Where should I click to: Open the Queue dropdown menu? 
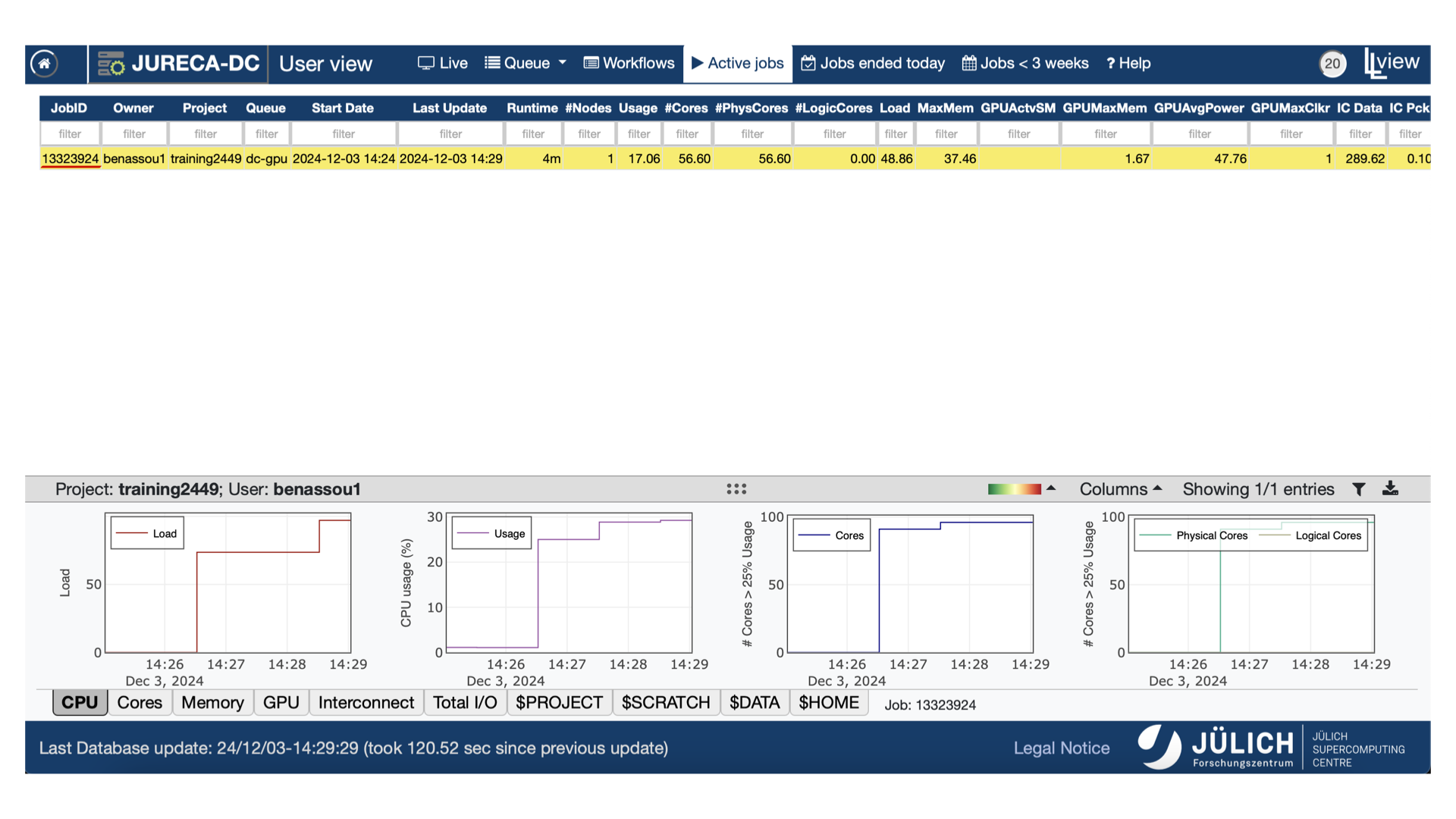(x=526, y=64)
